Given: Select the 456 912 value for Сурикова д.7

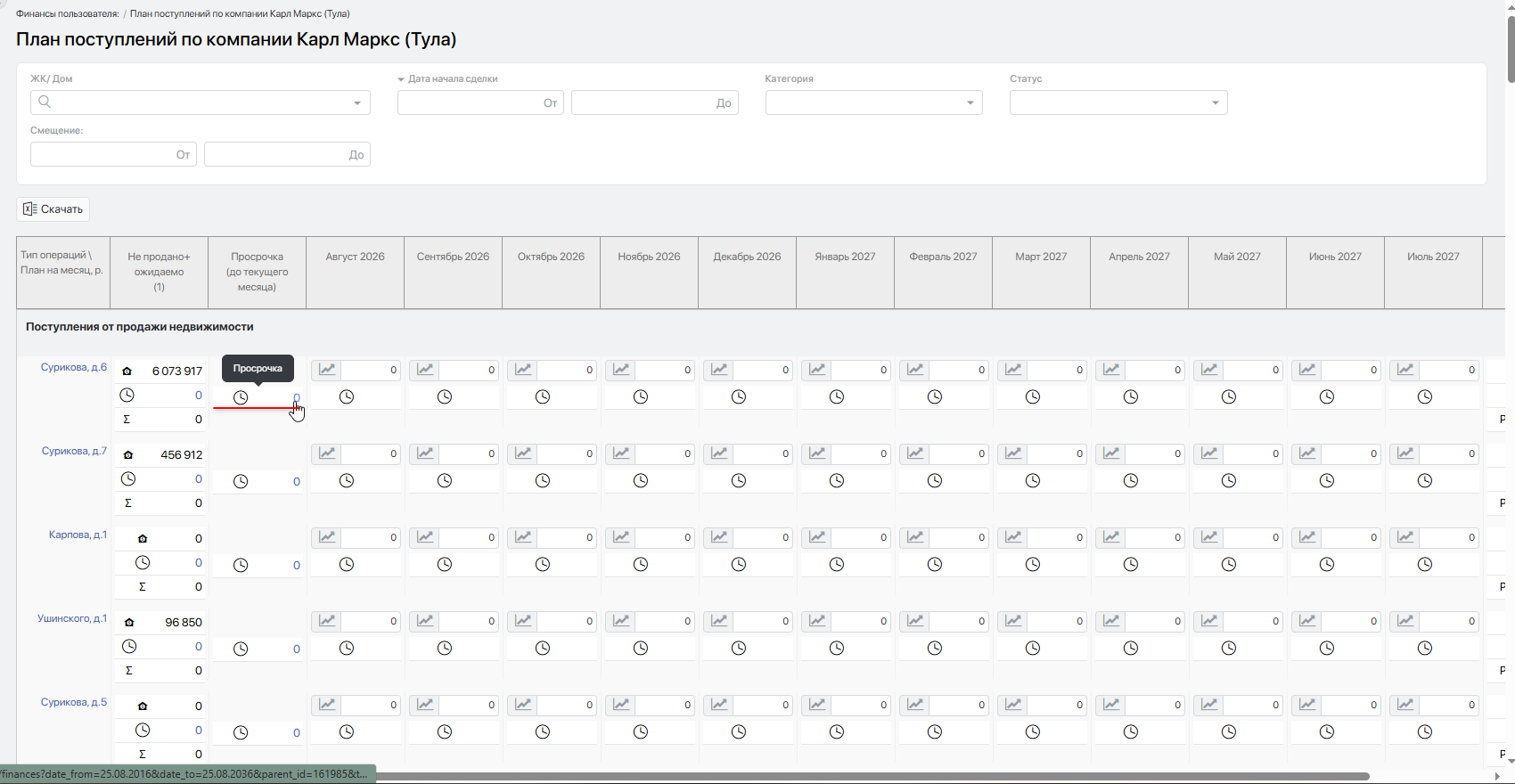Looking at the screenshot, I should coord(181,454).
